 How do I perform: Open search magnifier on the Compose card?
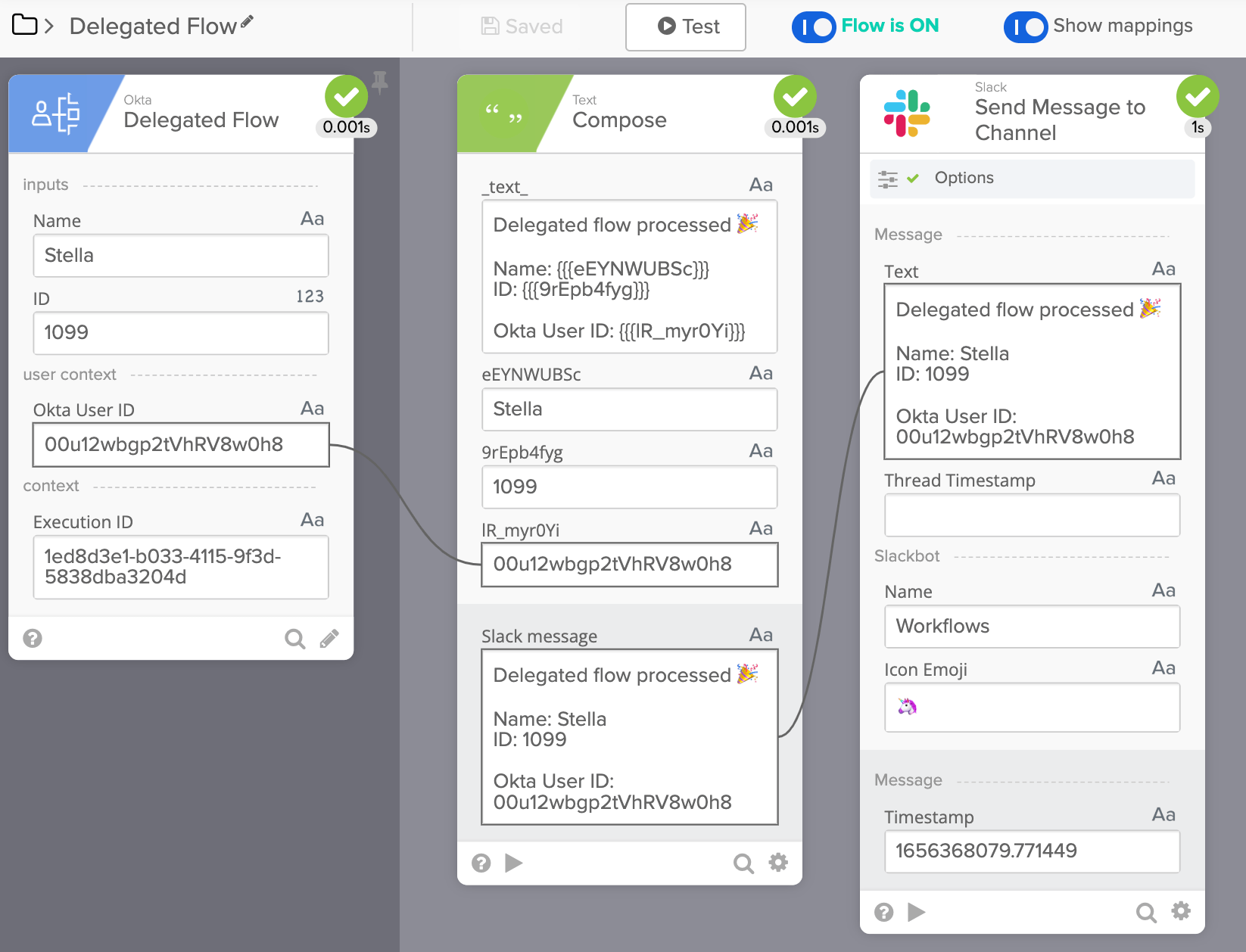743,863
